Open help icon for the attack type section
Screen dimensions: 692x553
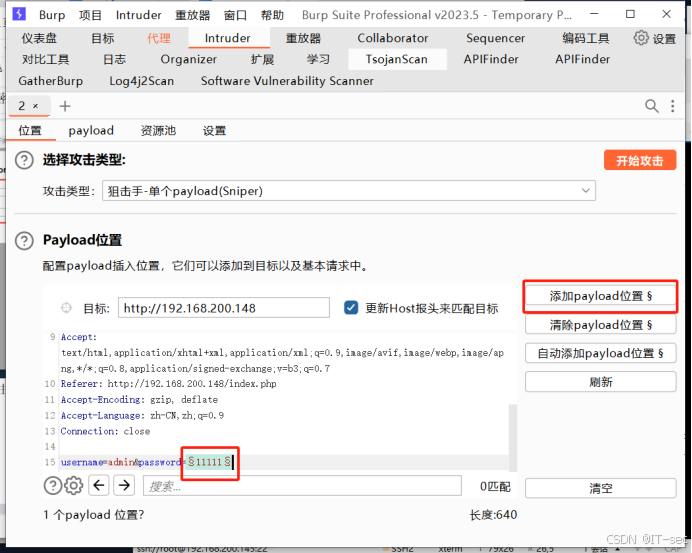pyautogui.click(x=24, y=160)
